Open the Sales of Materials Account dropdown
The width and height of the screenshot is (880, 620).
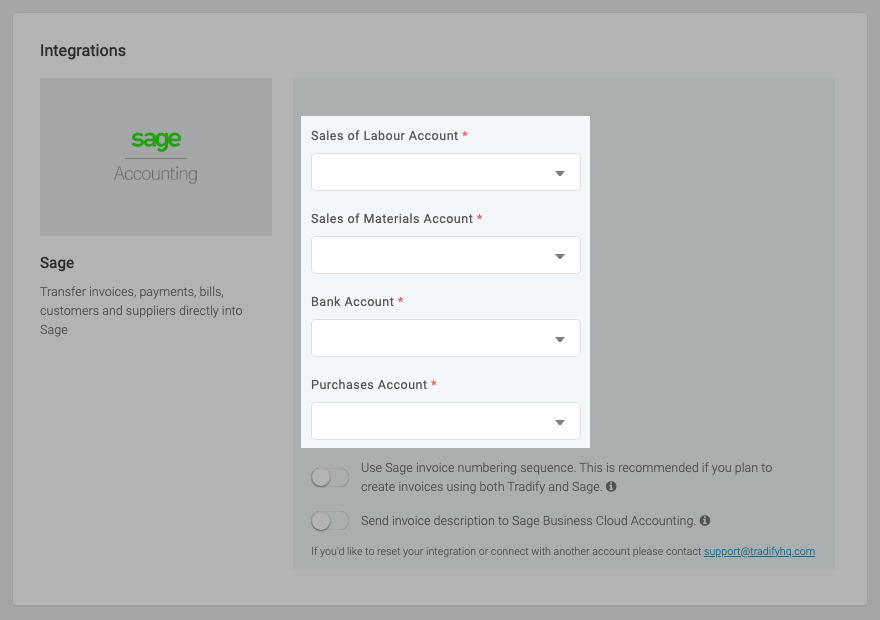tap(445, 255)
